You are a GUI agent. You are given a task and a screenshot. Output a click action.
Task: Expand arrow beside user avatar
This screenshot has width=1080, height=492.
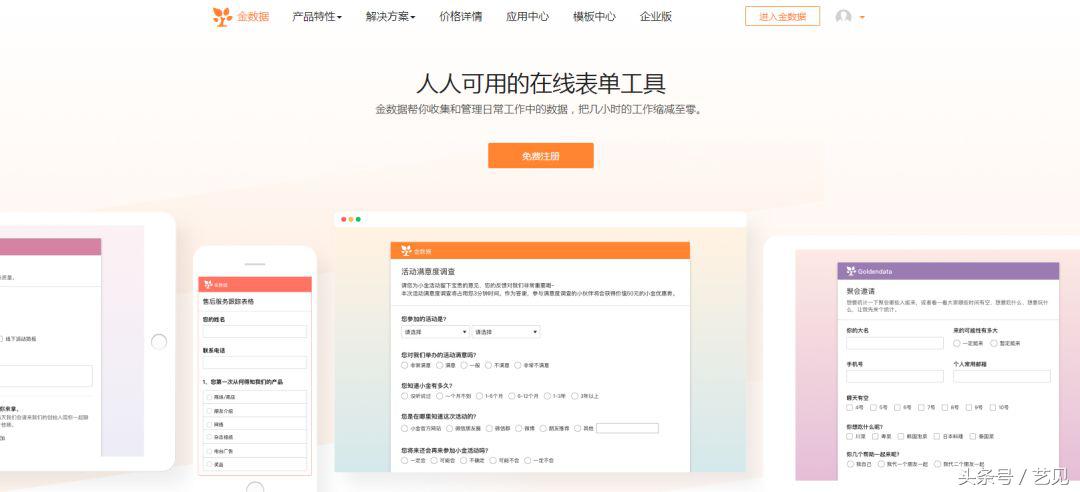click(x=862, y=17)
